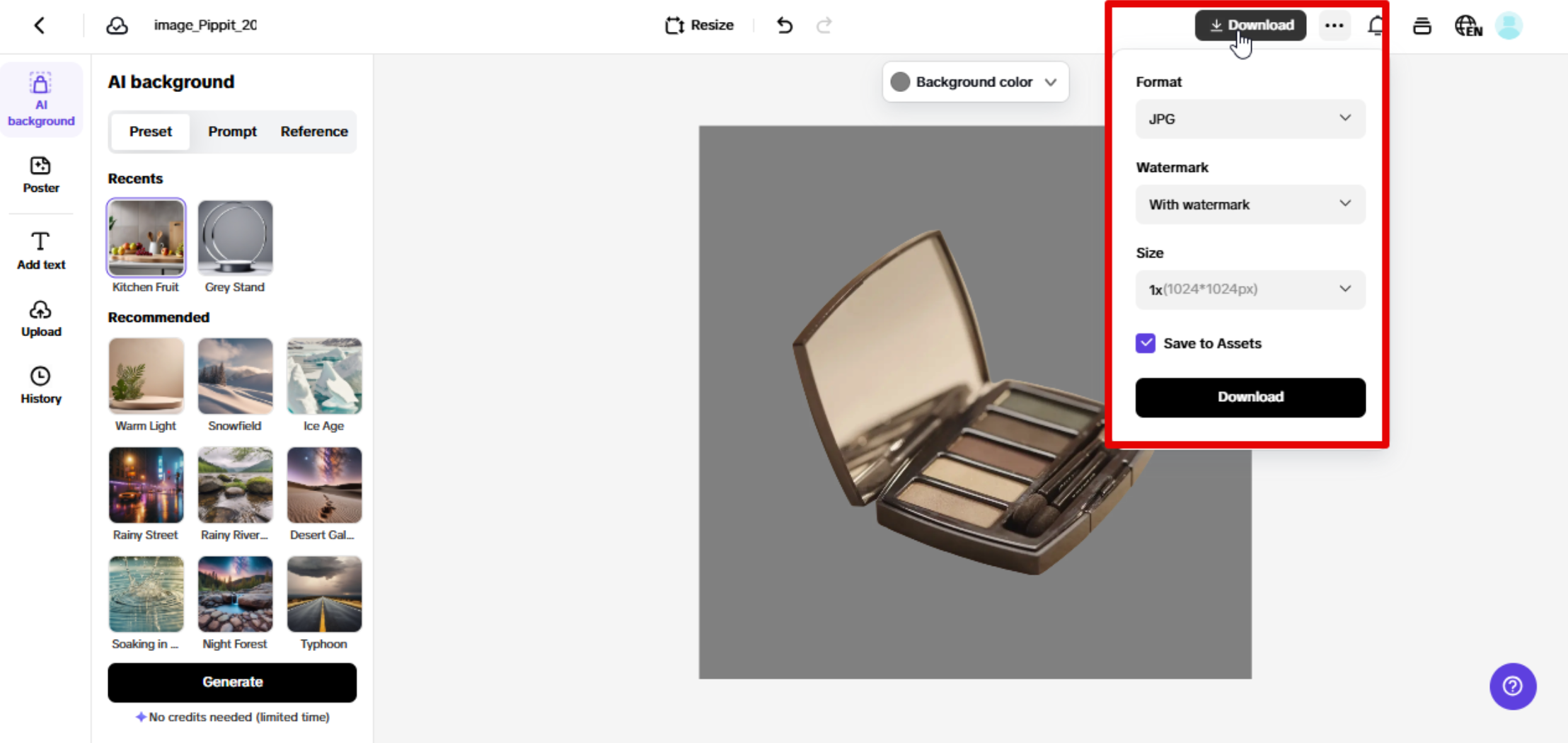Uncheck the Save to Assets checkbox
This screenshot has height=743, width=1568.
(1146, 343)
